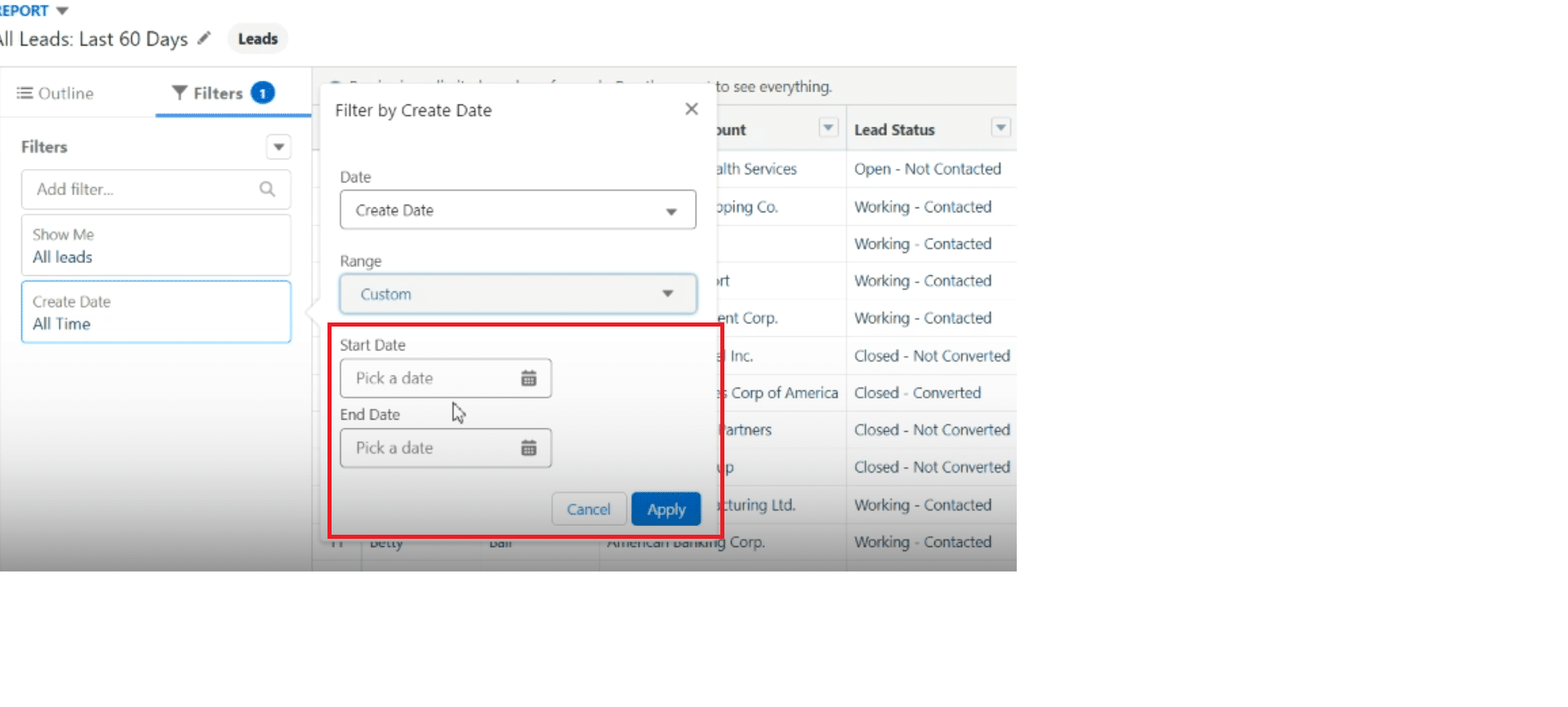1568x707 pixels.
Task: Switch to the Outline tab
Action: (x=56, y=93)
